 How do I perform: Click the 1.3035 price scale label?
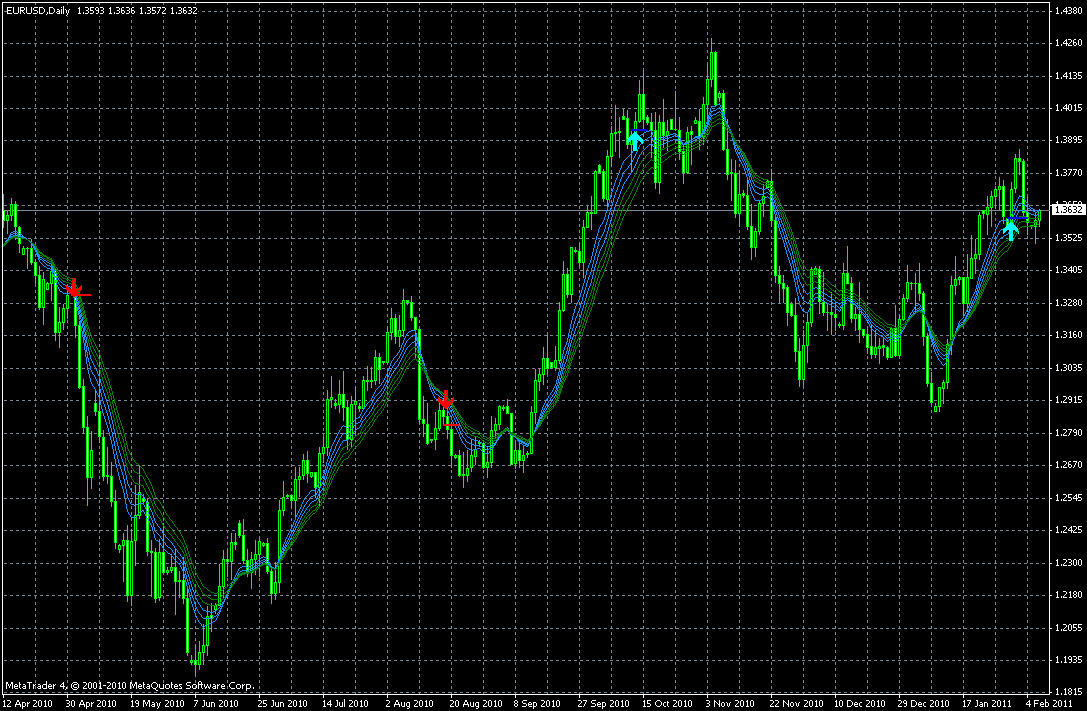pyautogui.click(x=1068, y=367)
